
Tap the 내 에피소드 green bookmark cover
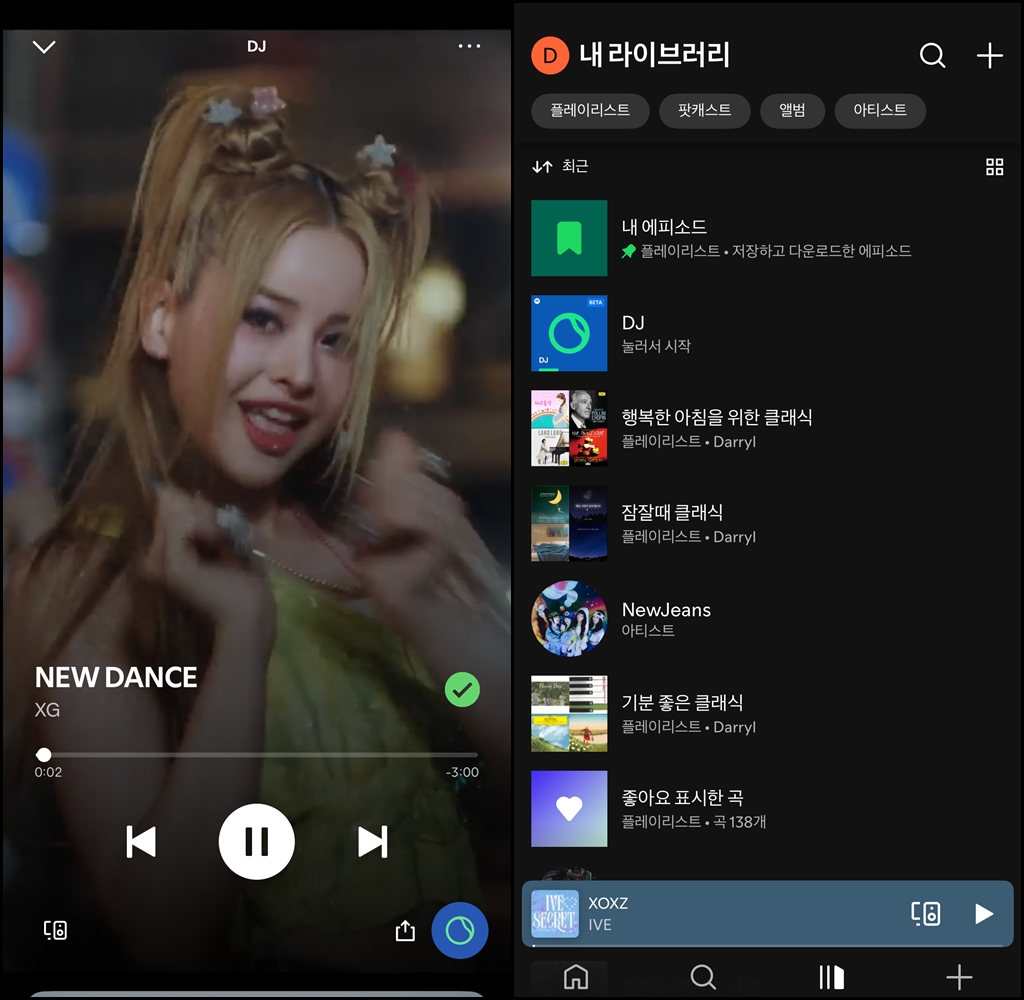(x=569, y=238)
